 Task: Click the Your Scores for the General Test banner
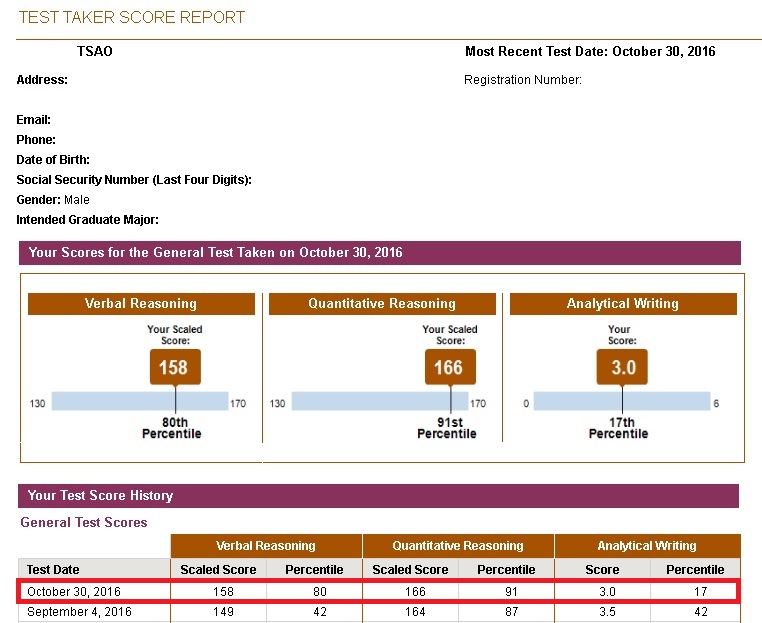coord(380,253)
